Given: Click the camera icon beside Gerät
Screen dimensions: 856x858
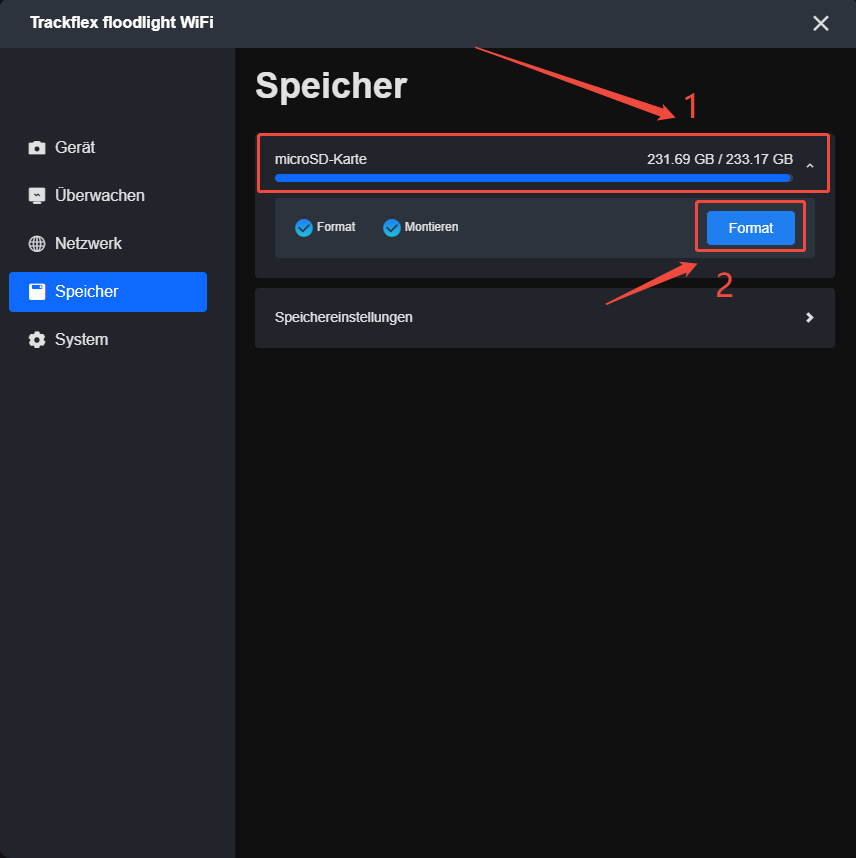Looking at the screenshot, I should [37, 148].
